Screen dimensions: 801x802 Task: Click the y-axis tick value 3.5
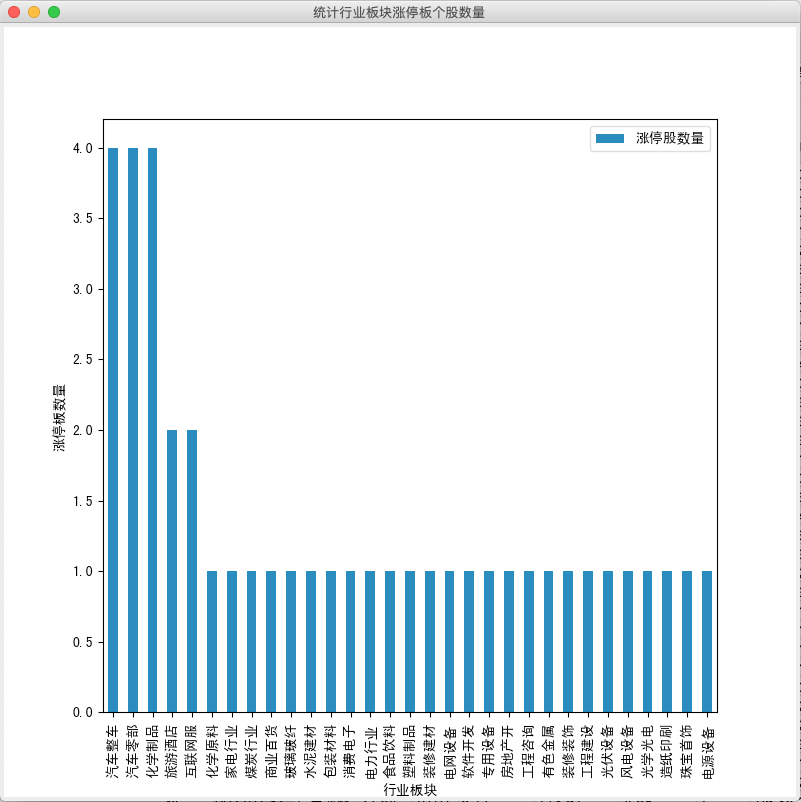click(x=83, y=219)
